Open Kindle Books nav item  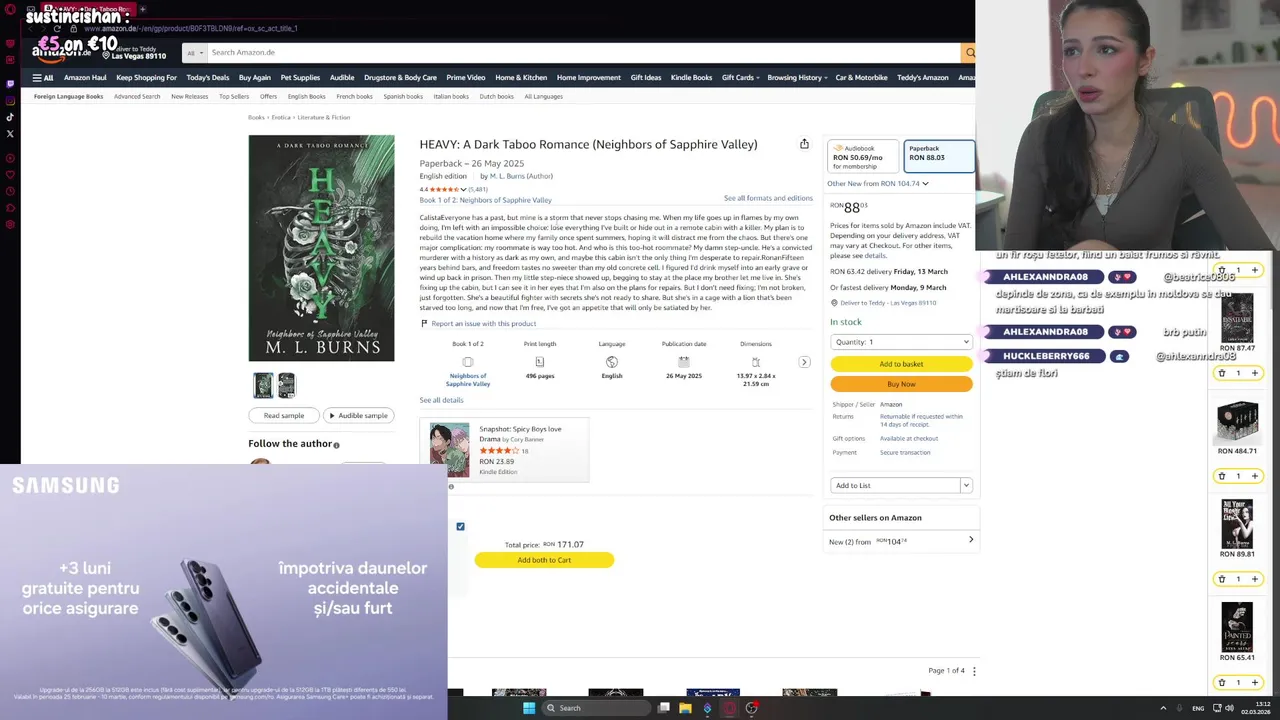pyautogui.click(x=691, y=77)
